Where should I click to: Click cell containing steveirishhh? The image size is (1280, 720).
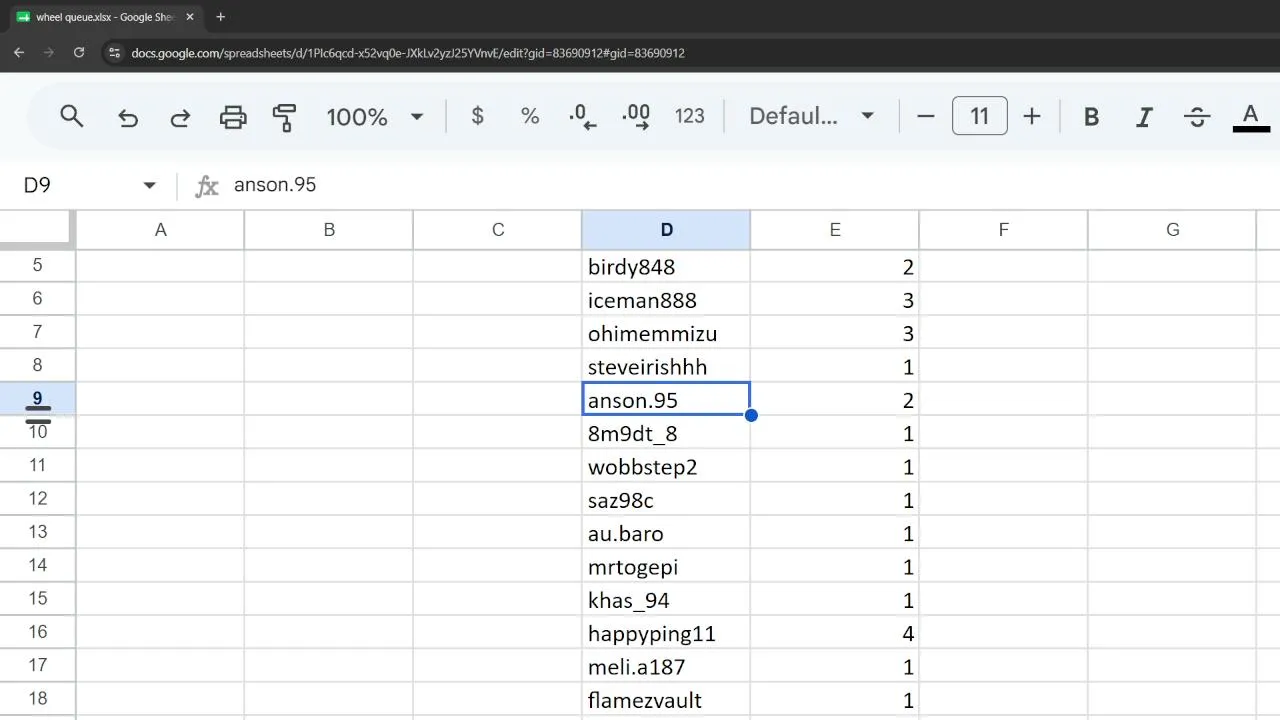[x=666, y=367]
